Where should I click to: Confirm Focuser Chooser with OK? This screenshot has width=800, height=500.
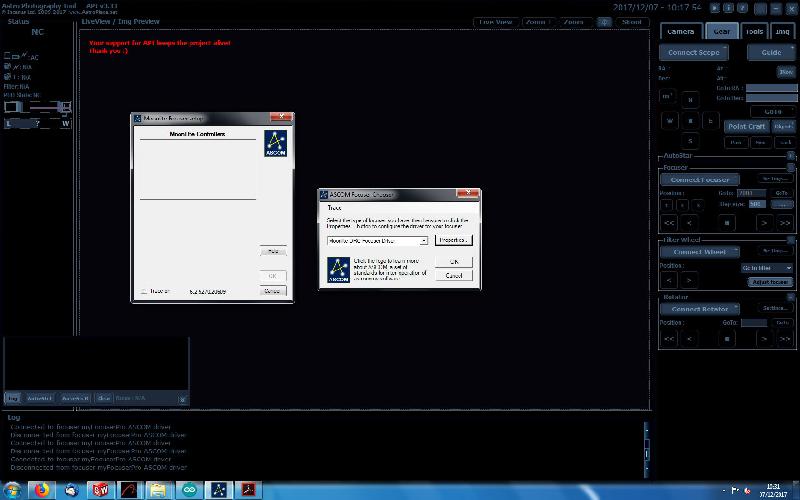tap(454, 261)
